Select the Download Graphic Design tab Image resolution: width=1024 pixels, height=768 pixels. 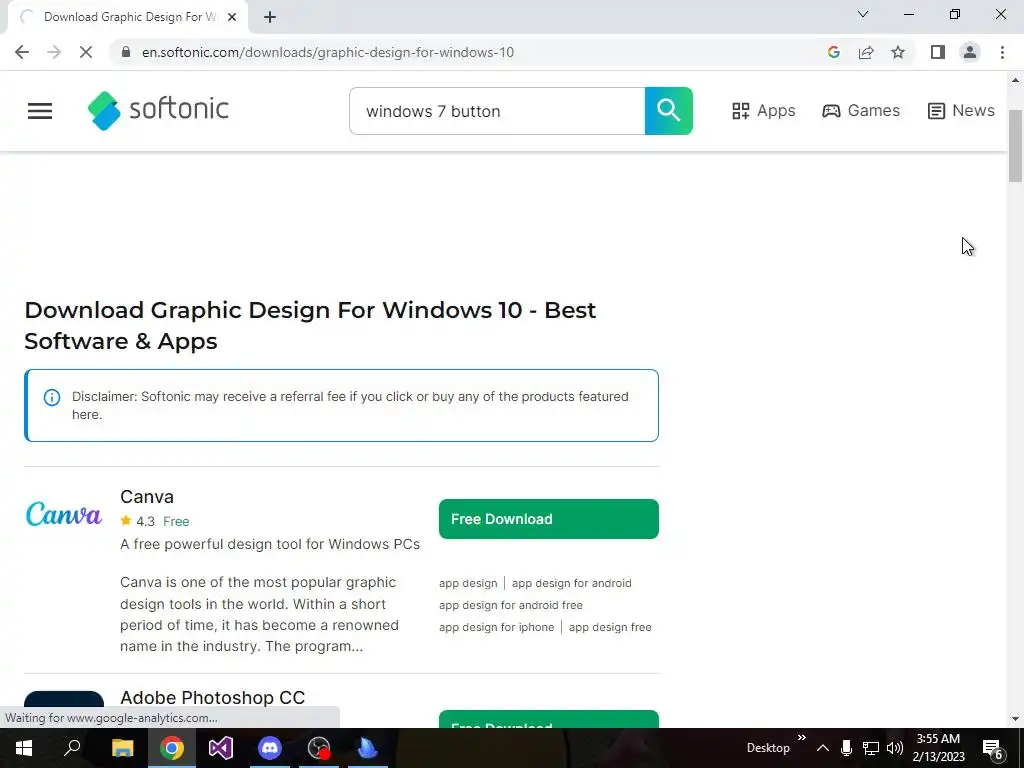coord(128,17)
